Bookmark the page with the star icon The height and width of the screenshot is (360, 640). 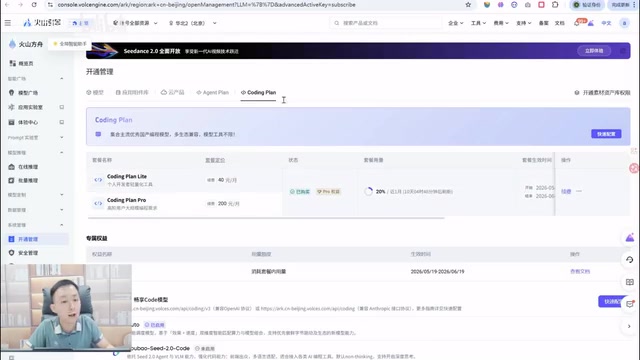coord(468,5)
